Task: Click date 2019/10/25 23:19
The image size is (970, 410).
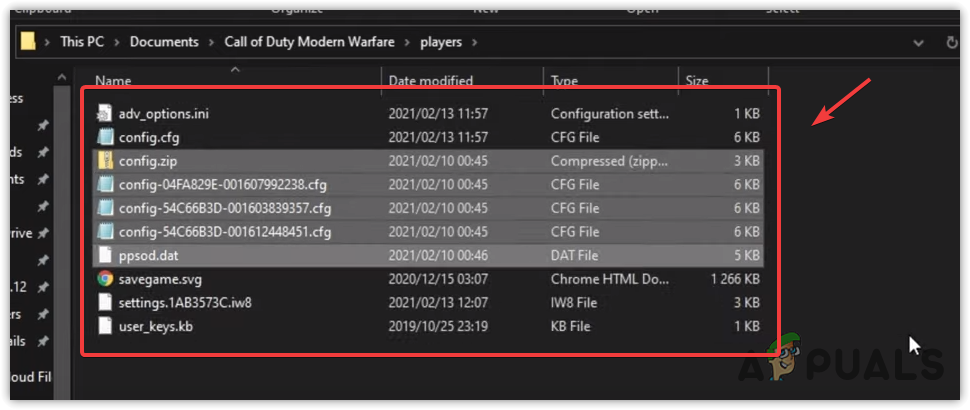Action: [438, 326]
